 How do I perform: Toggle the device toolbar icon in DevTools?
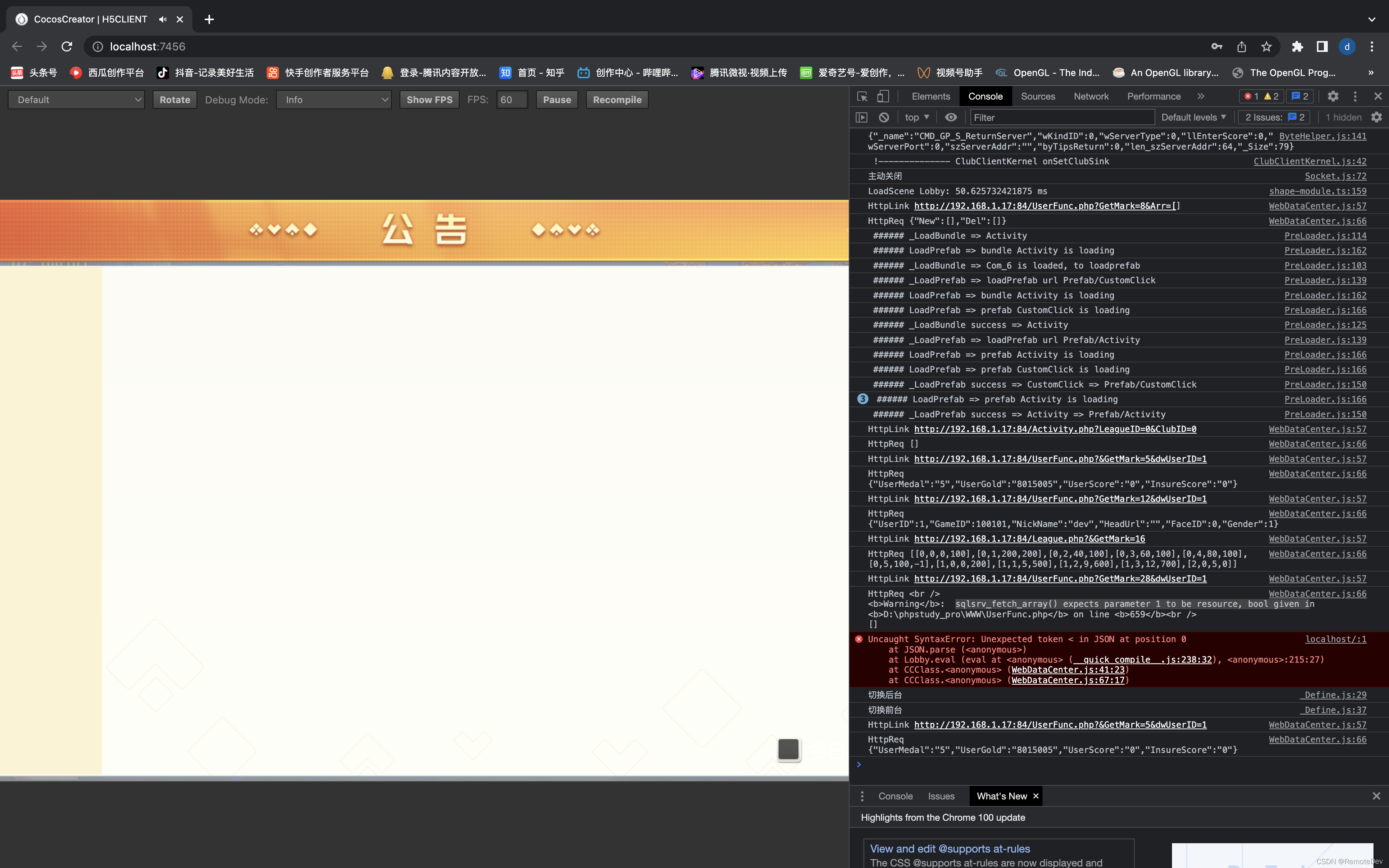[883, 96]
